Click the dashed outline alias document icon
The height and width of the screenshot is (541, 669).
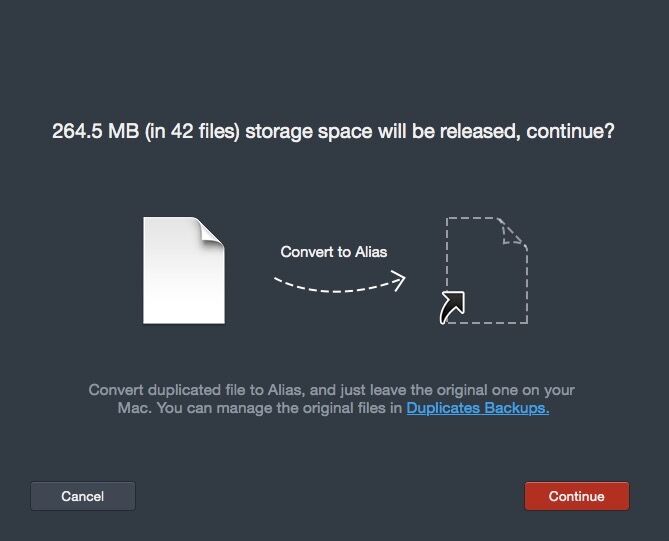(486, 270)
